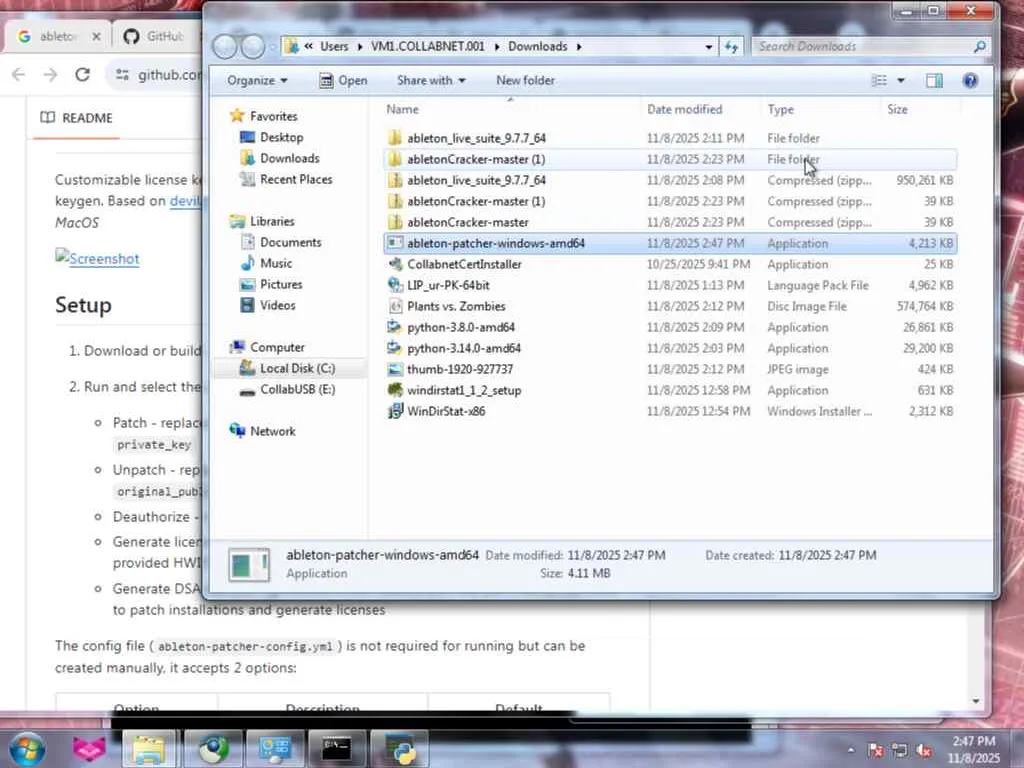Click the Search Downloads field
1024x768 pixels.
(x=870, y=46)
